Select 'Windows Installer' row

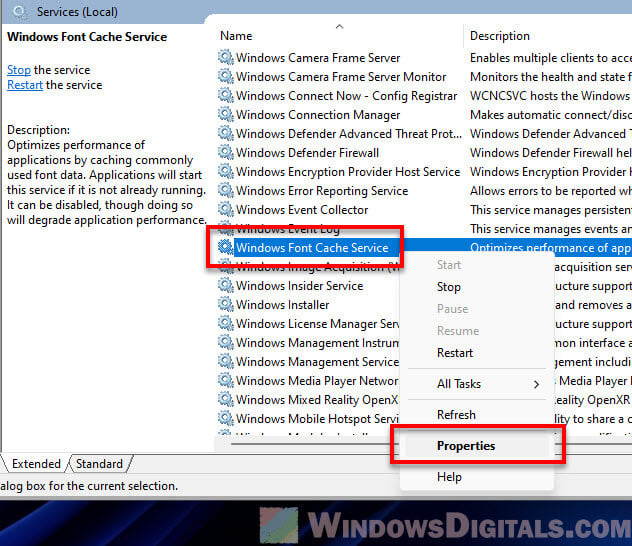[x=283, y=305]
